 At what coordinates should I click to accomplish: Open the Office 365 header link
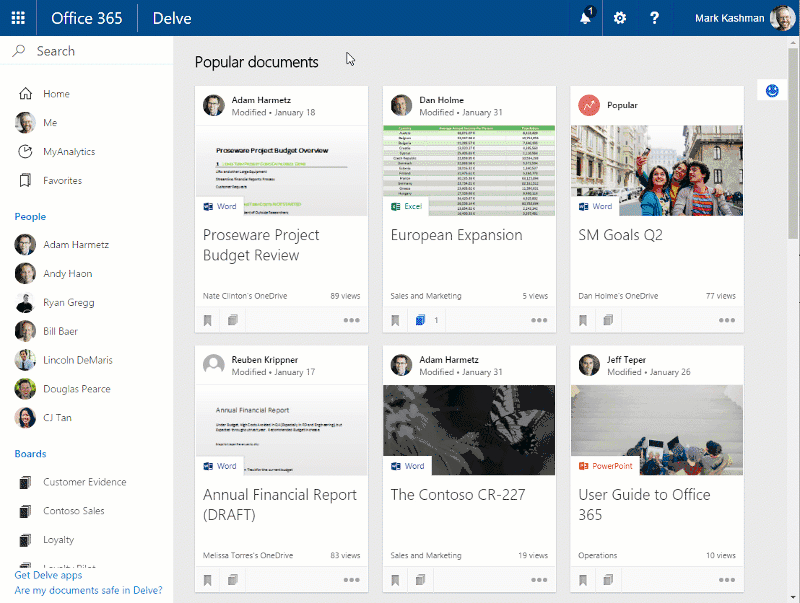(x=87, y=18)
